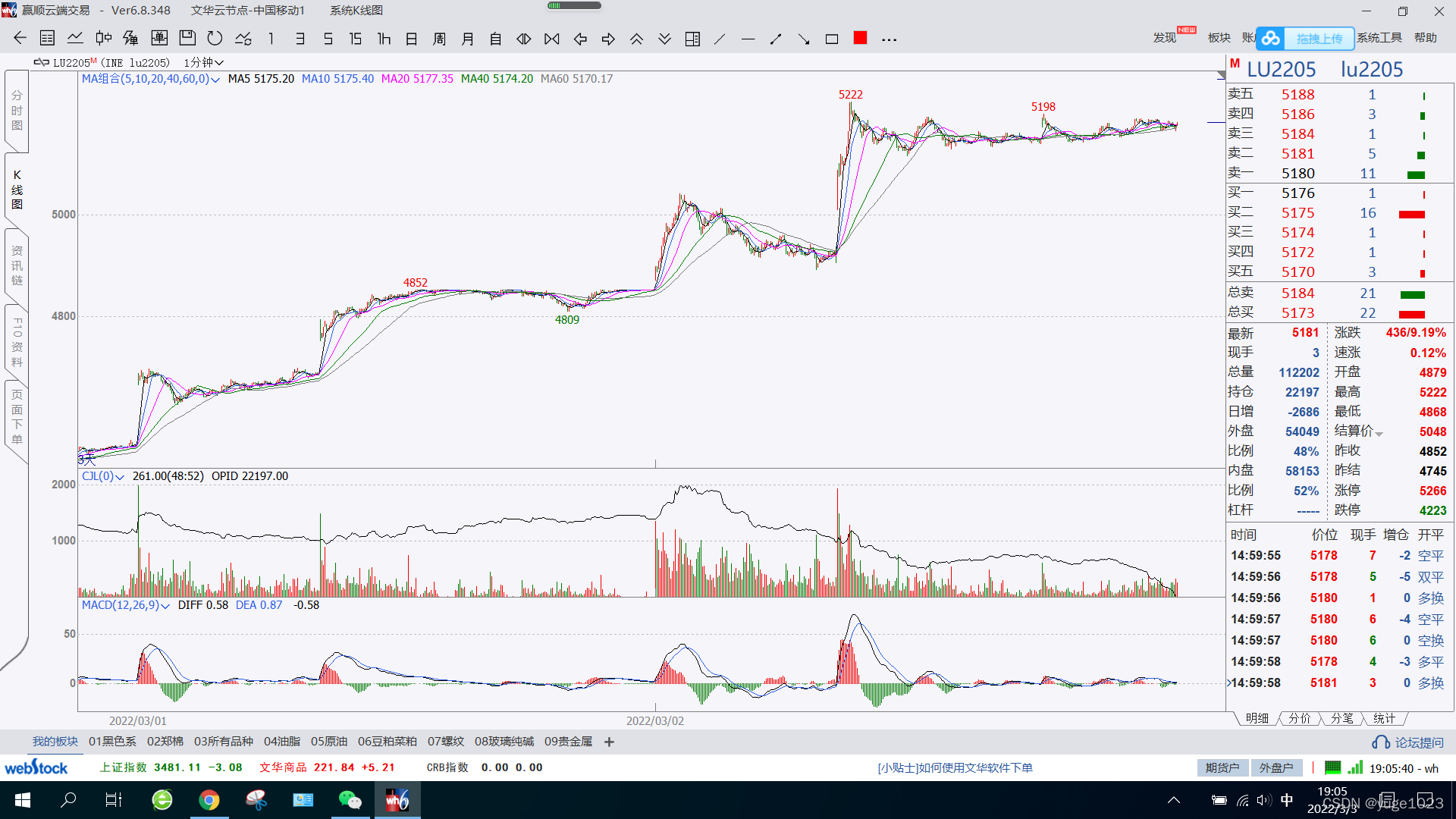The image size is (1456, 819).
Task: Click the 外盘户 account button
Action: click(1276, 767)
